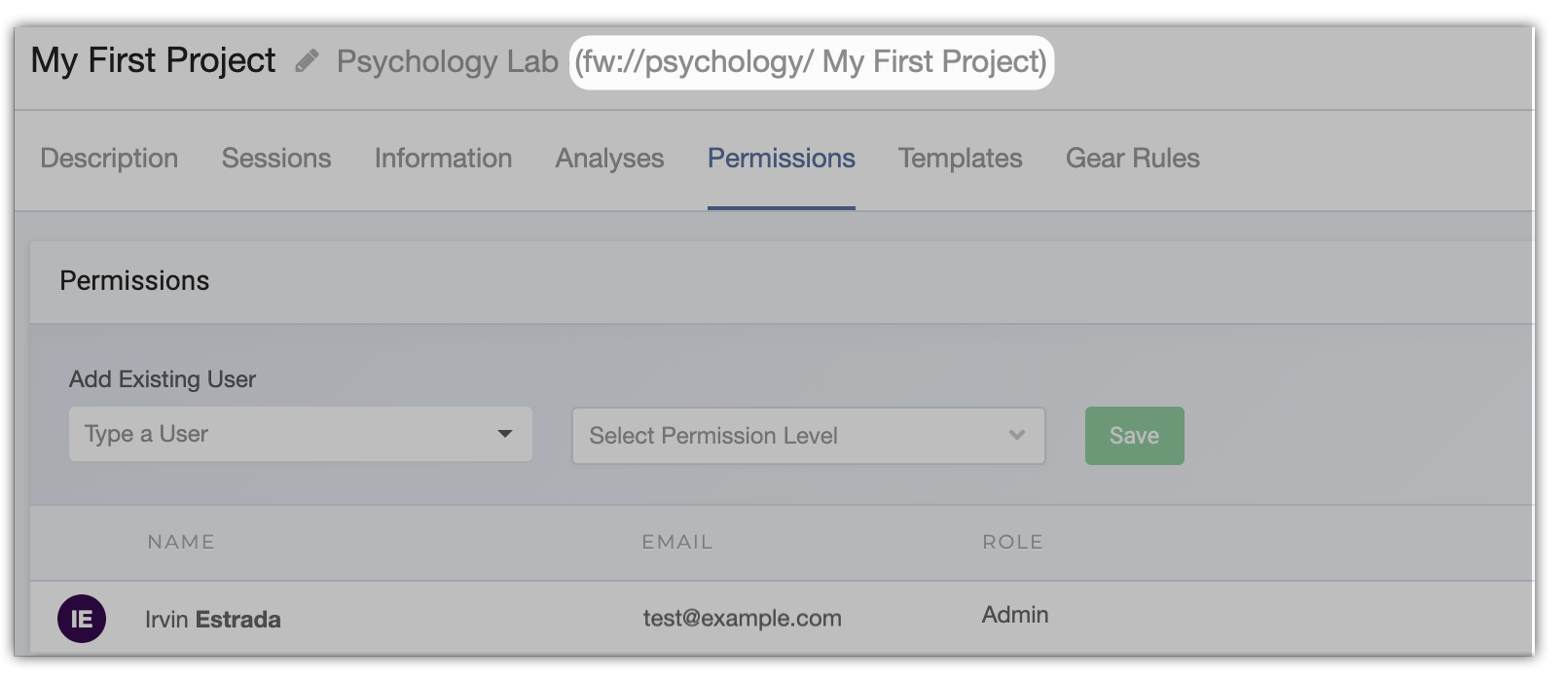Open the Select Permission Level dropdown
The image size is (1568, 680).
pyautogui.click(x=808, y=436)
